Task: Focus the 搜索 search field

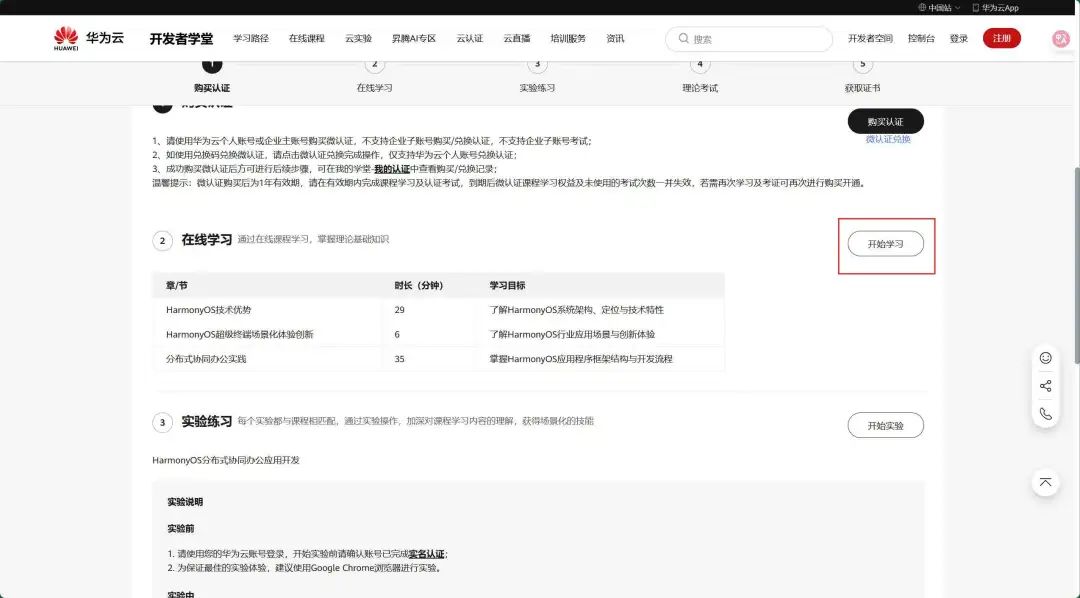Action: pyautogui.click(x=749, y=39)
